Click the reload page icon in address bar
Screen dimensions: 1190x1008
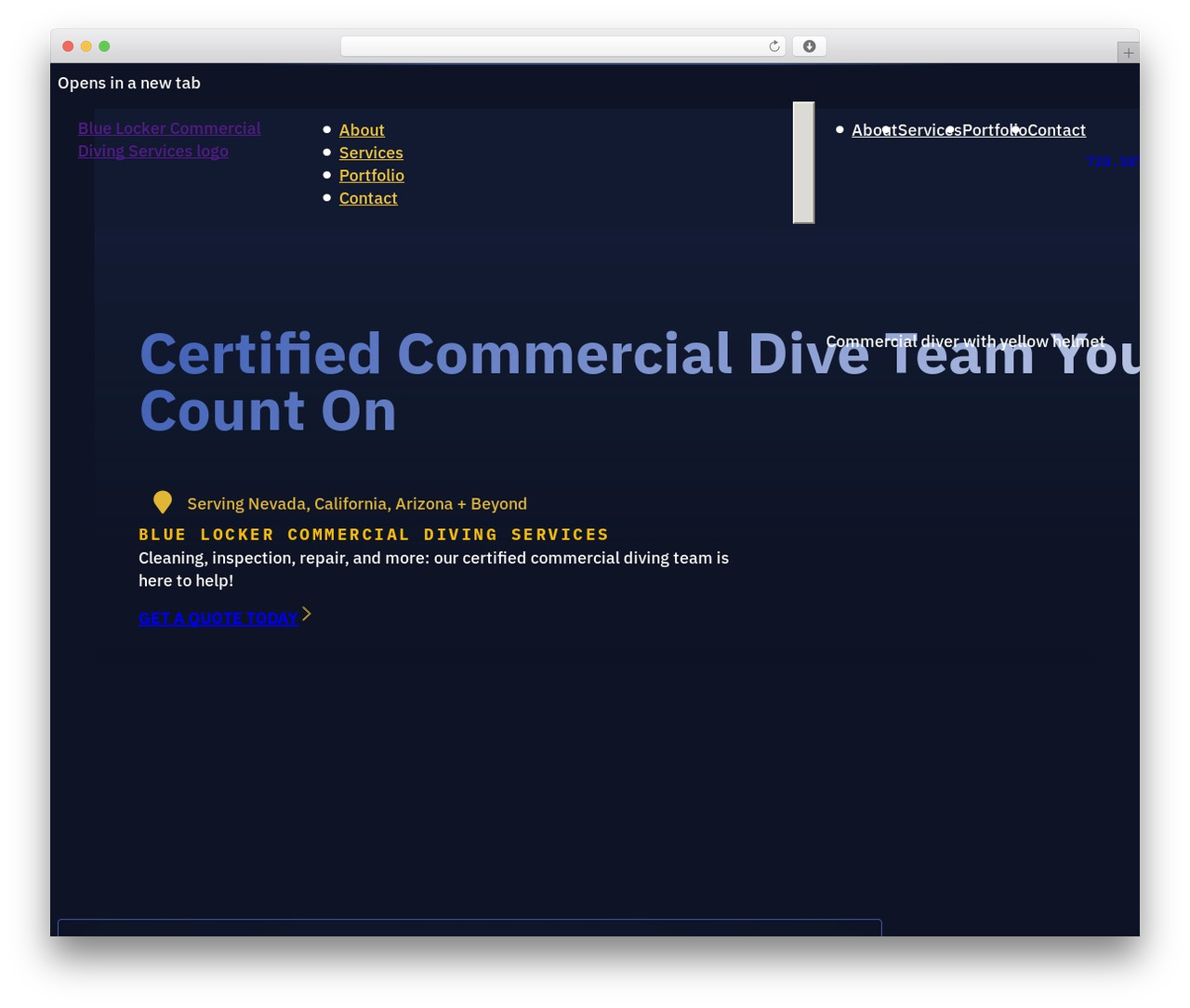(x=773, y=46)
